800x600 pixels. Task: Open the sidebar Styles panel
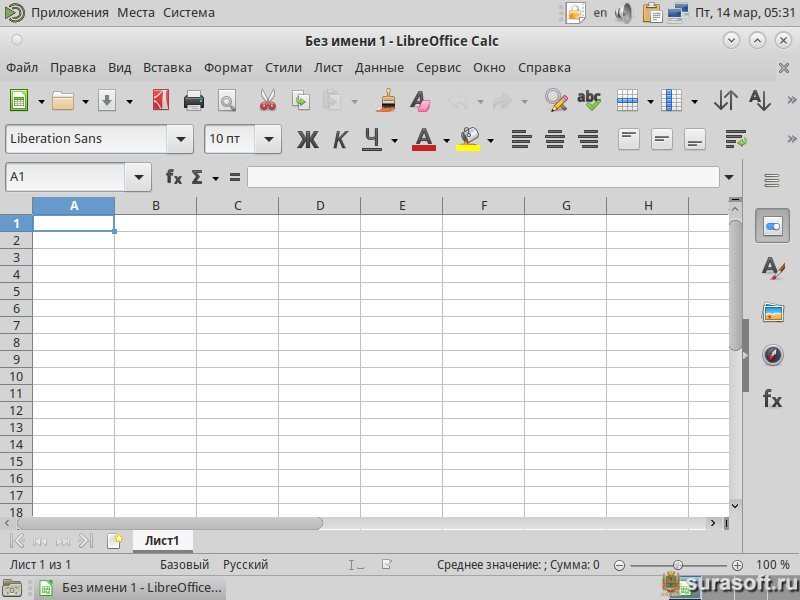pos(772,268)
